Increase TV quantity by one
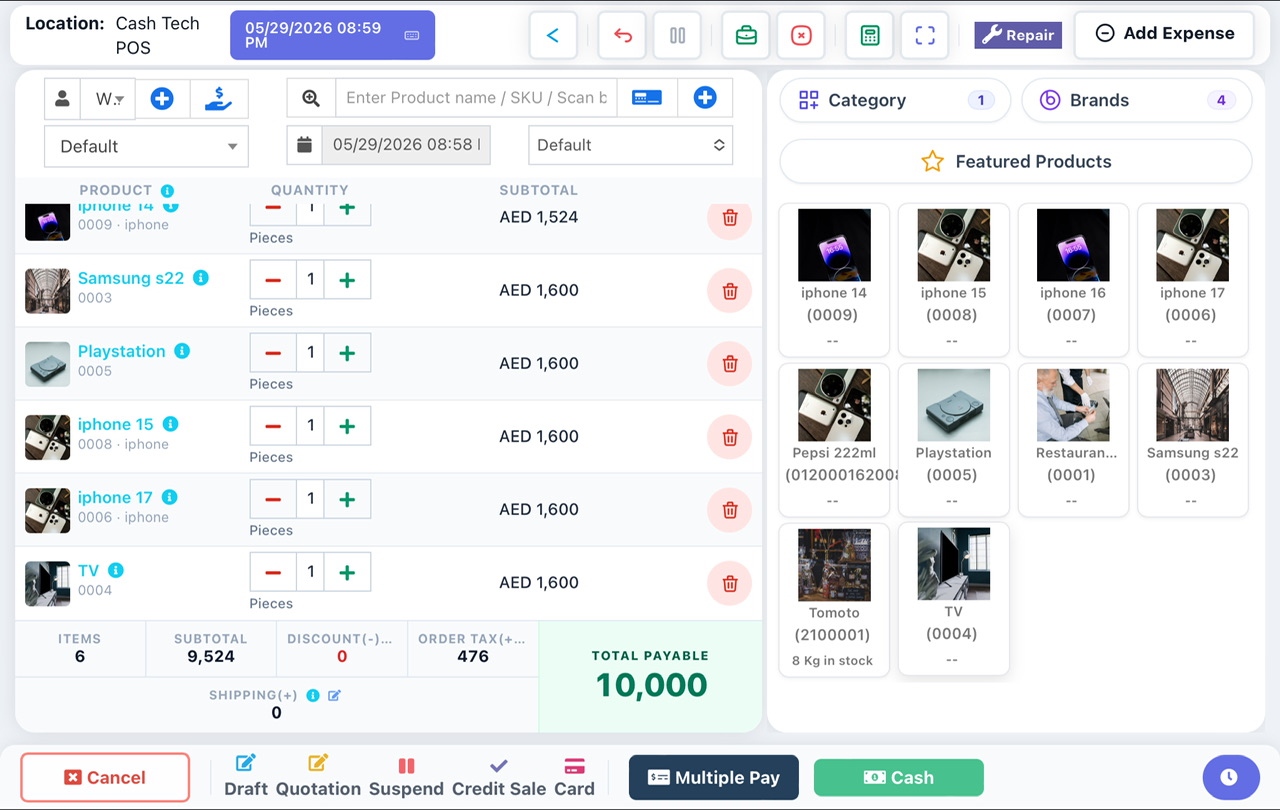 click(x=347, y=572)
